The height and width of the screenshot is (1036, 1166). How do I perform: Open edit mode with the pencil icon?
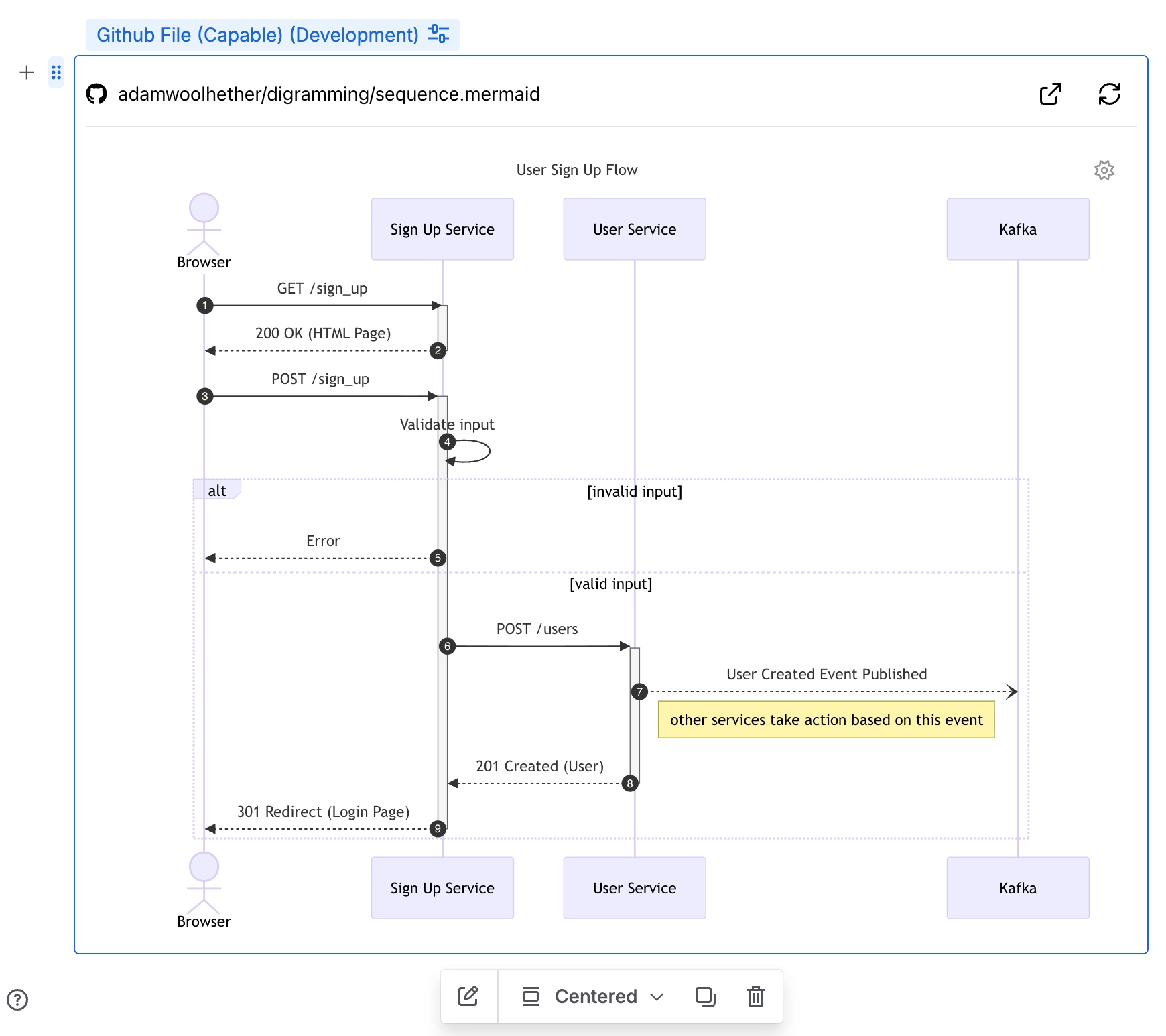tap(468, 996)
